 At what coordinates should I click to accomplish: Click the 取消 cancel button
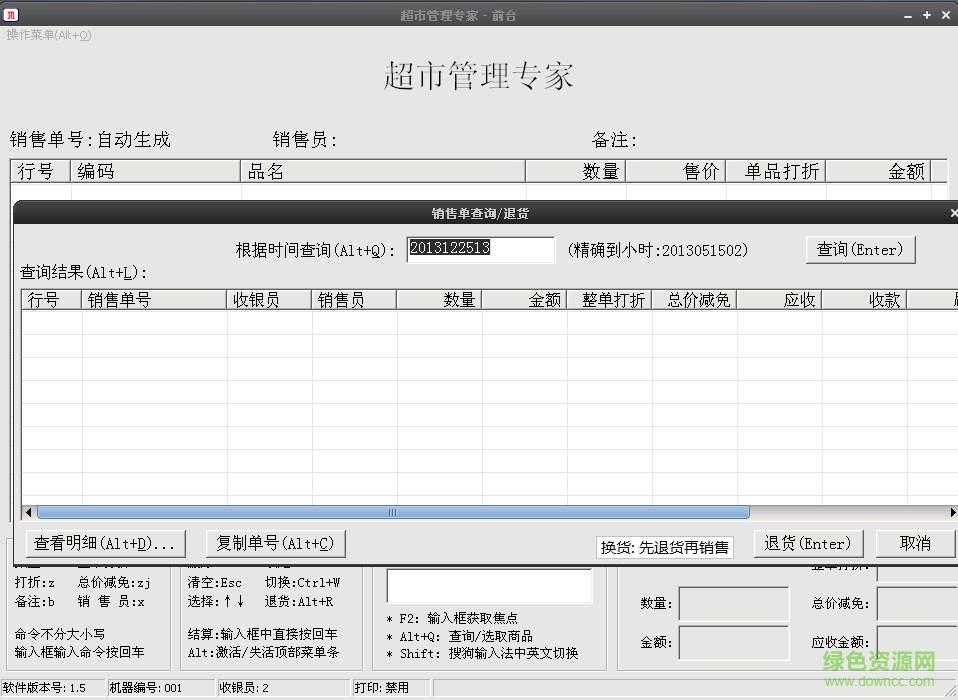point(914,543)
